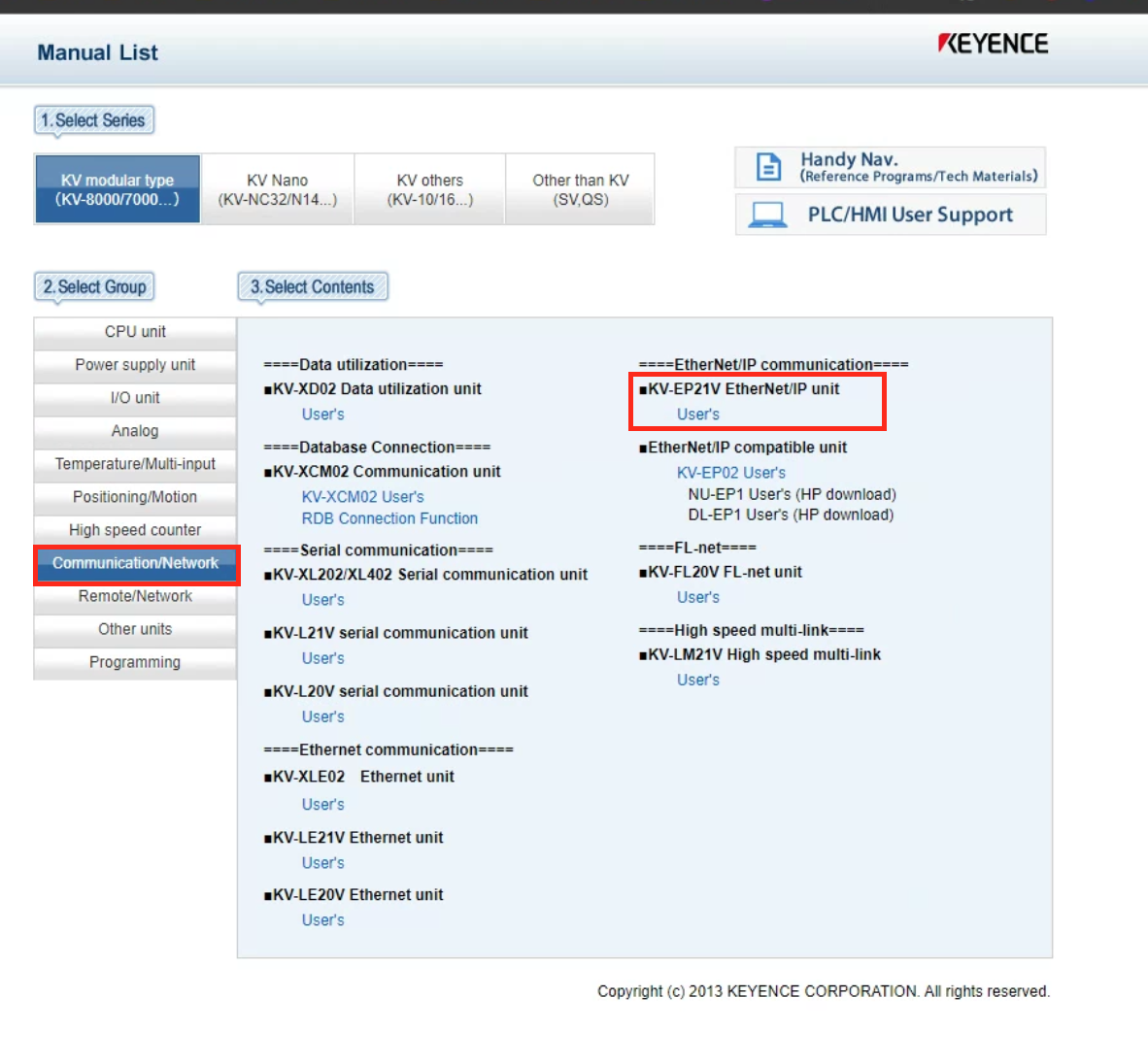1148x1064 pixels.
Task: Click the Handy Nav. reference programs text
Action: pos(919,167)
